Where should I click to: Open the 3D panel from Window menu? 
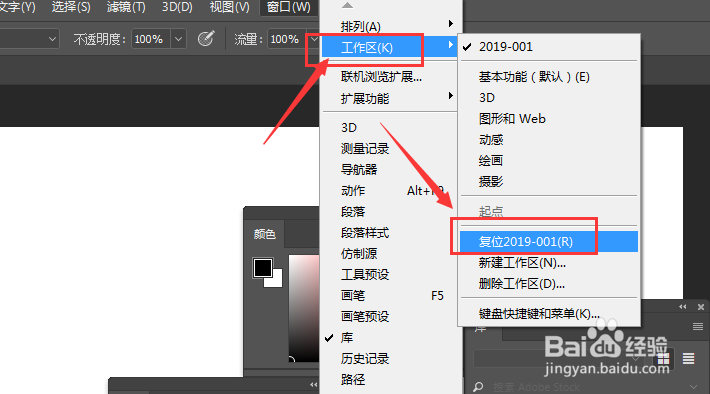click(x=389, y=127)
